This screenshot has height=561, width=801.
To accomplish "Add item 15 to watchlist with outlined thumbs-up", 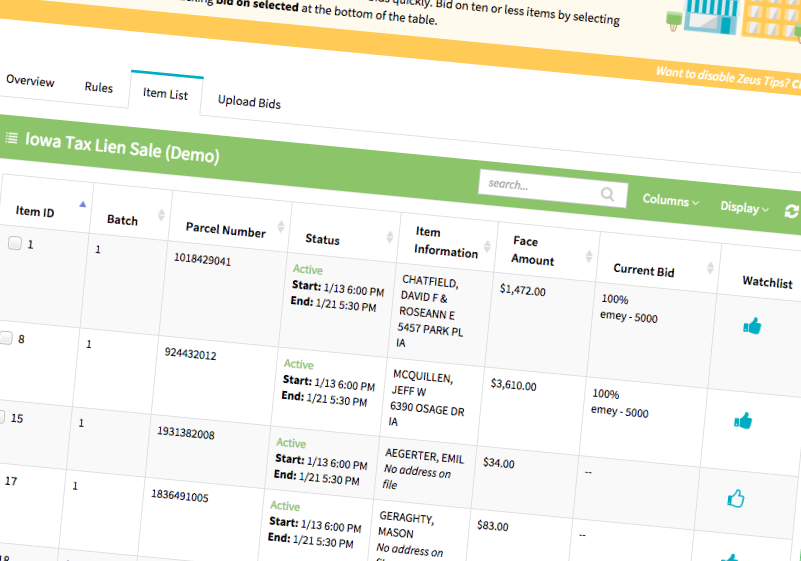I will pyautogui.click(x=736, y=498).
